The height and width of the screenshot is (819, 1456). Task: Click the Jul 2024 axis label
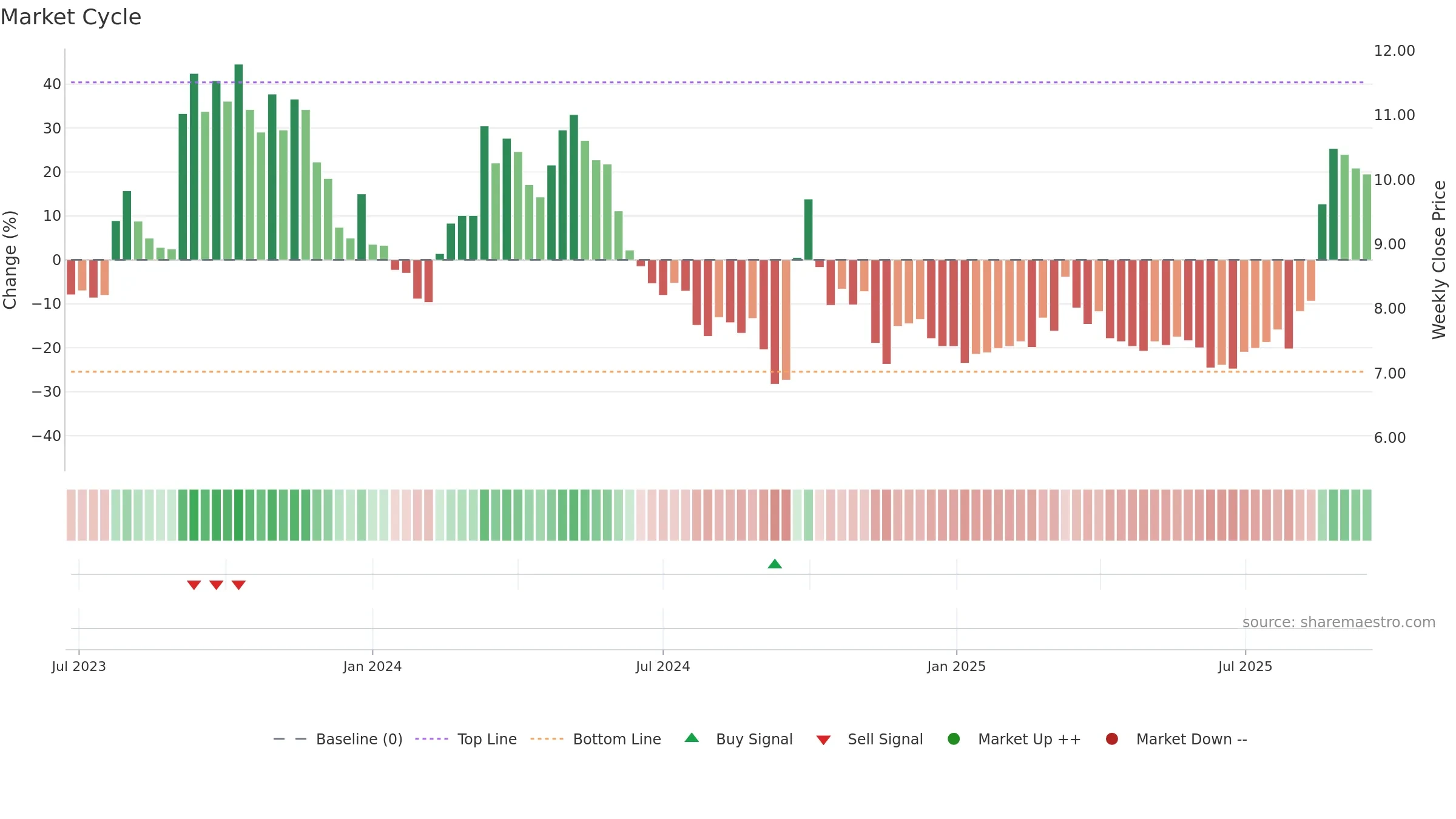coord(663,667)
